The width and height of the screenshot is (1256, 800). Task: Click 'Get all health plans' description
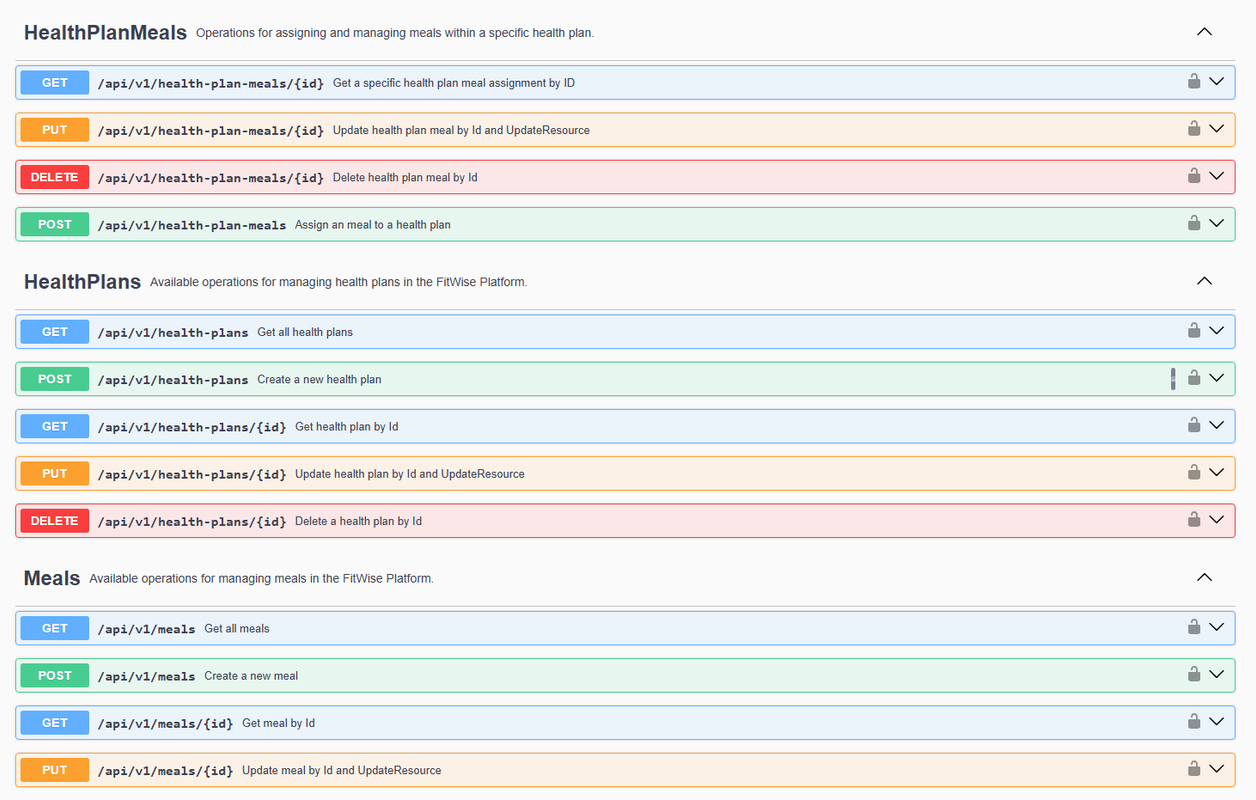click(x=305, y=332)
